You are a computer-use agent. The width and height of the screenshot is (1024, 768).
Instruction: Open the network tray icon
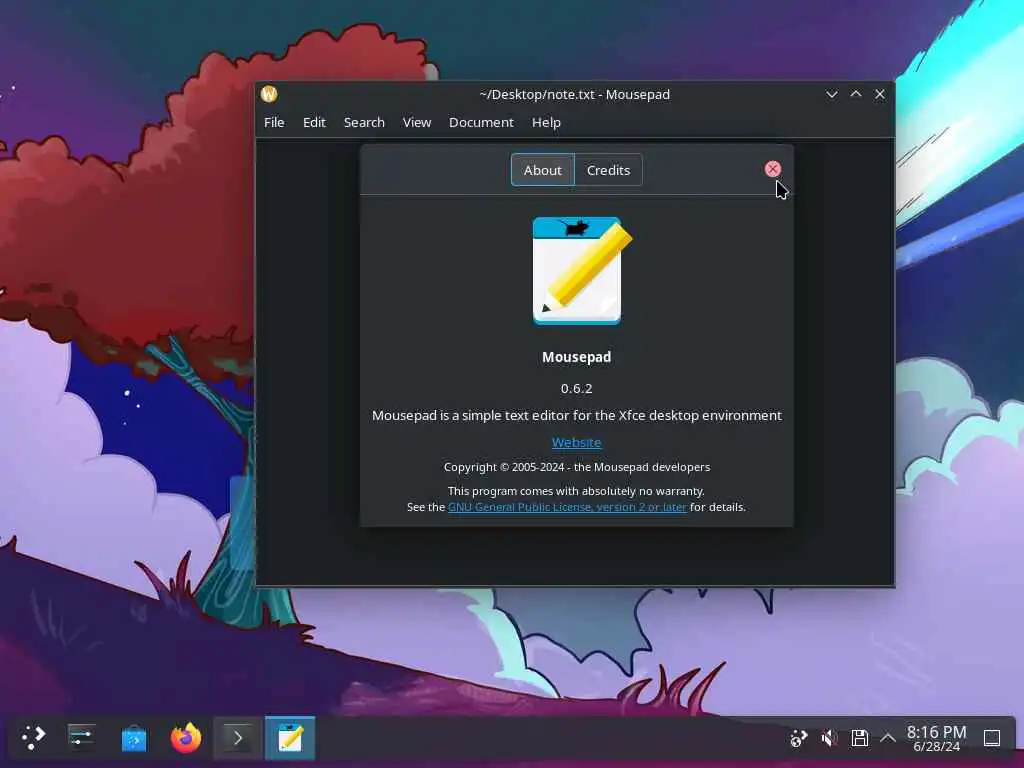798,738
